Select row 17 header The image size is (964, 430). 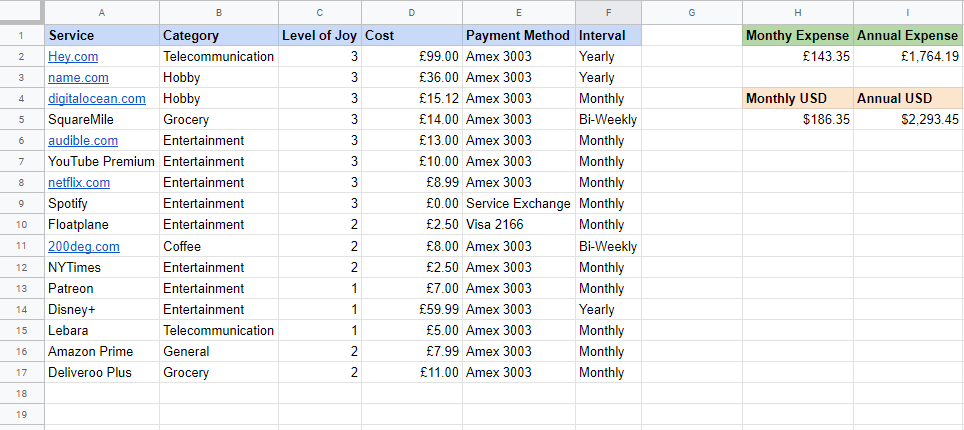pyautogui.click(x=22, y=372)
